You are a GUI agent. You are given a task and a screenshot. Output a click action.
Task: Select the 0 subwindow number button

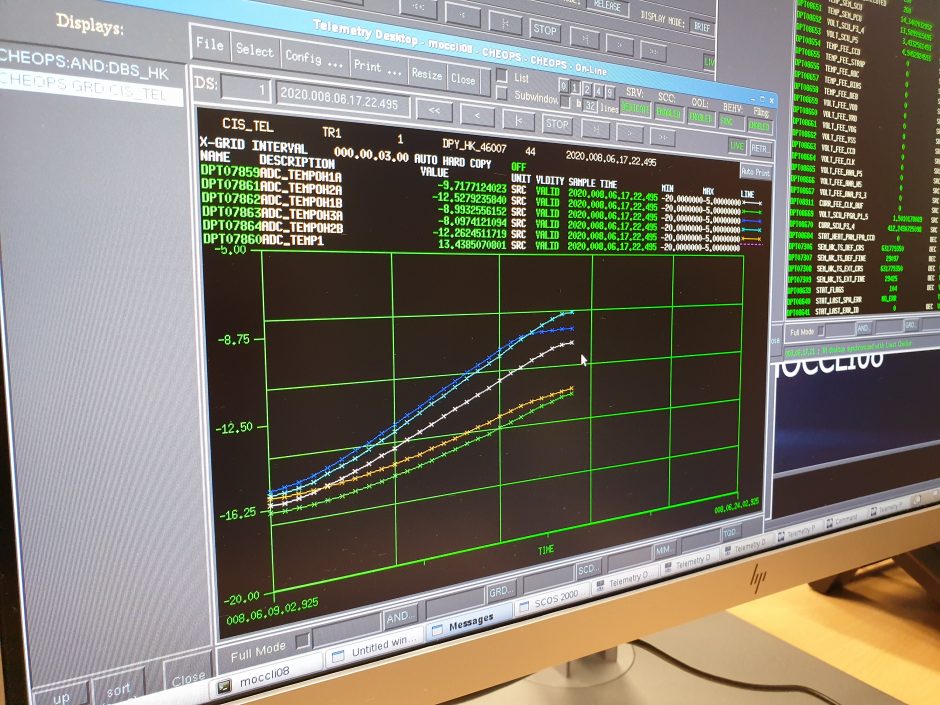tap(564, 86)
